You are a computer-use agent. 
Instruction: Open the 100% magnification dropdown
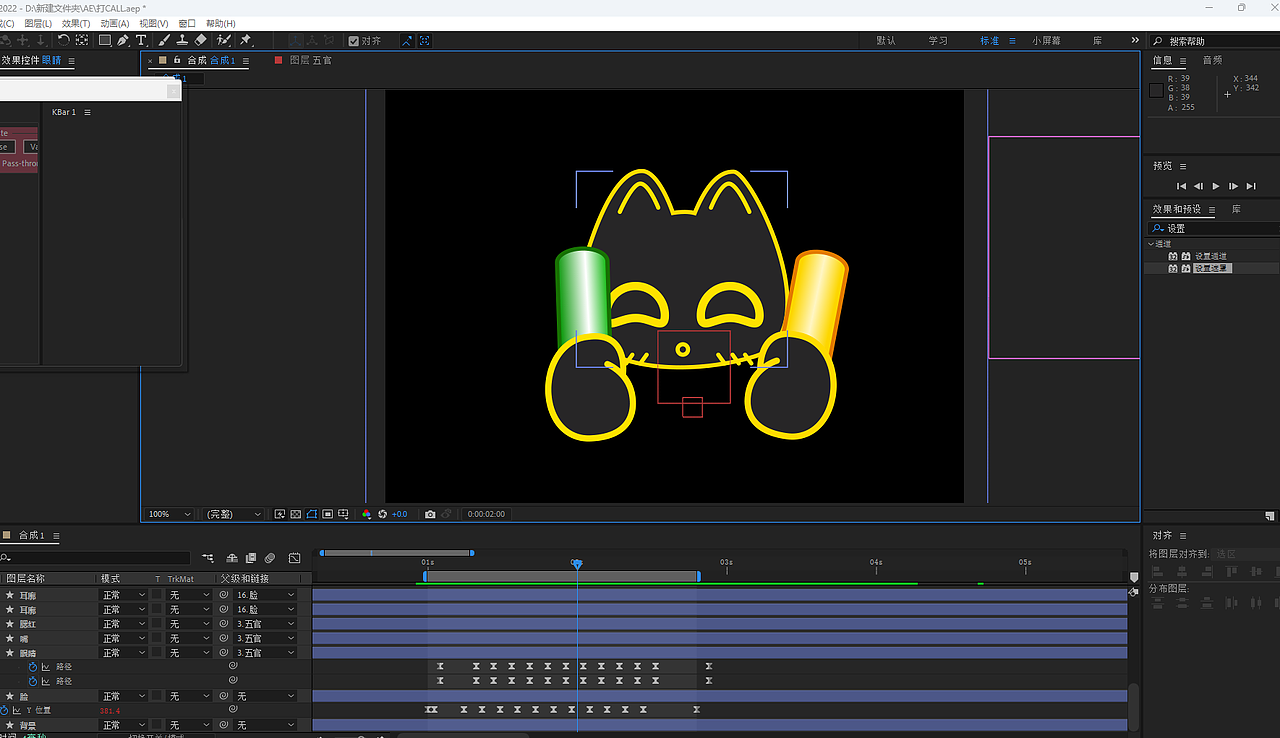[169, 514]
